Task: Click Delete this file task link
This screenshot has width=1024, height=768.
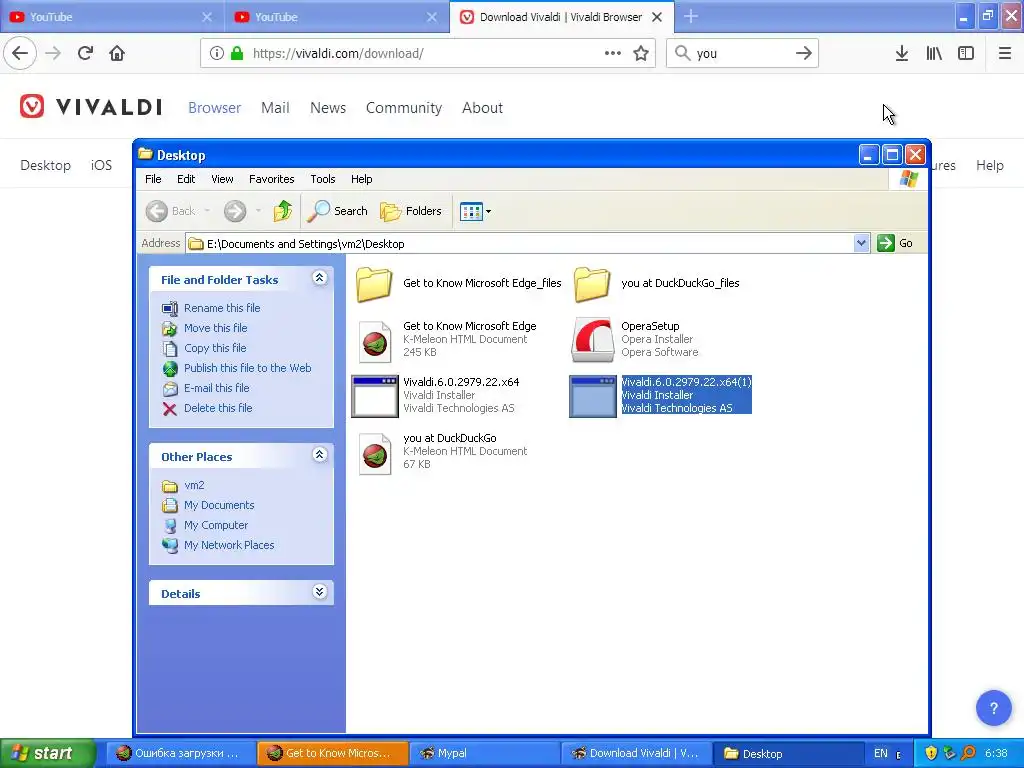Action: coord(217,408)
